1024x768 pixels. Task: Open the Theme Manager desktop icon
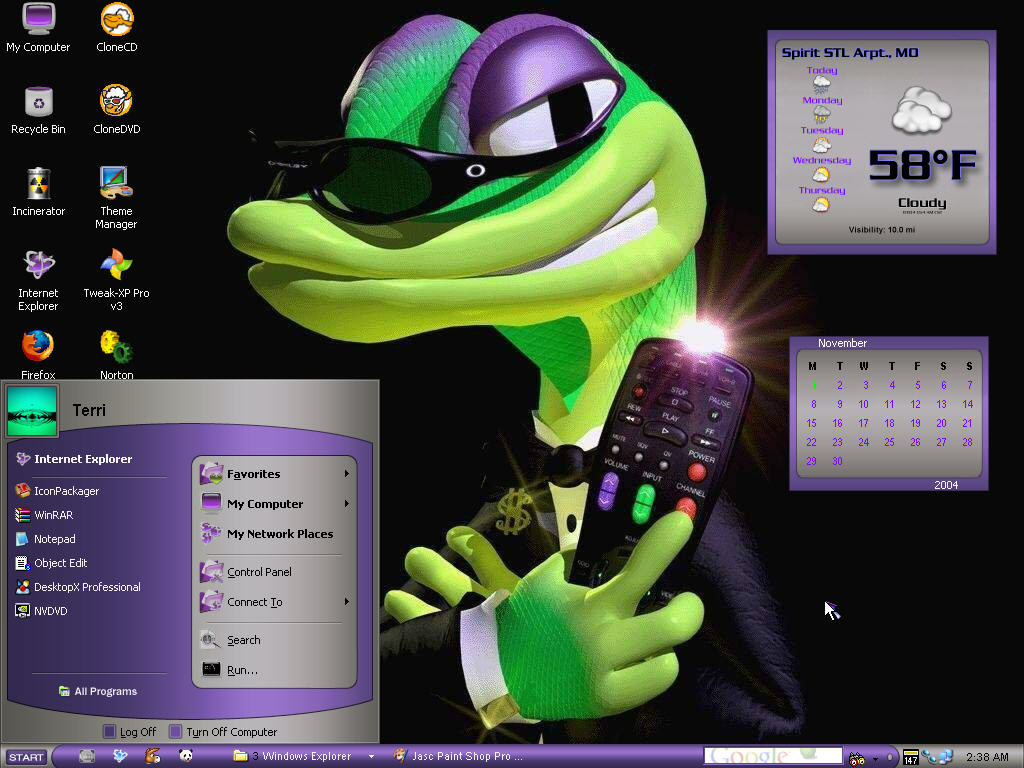pyautogui.click(x=116, y=197)
